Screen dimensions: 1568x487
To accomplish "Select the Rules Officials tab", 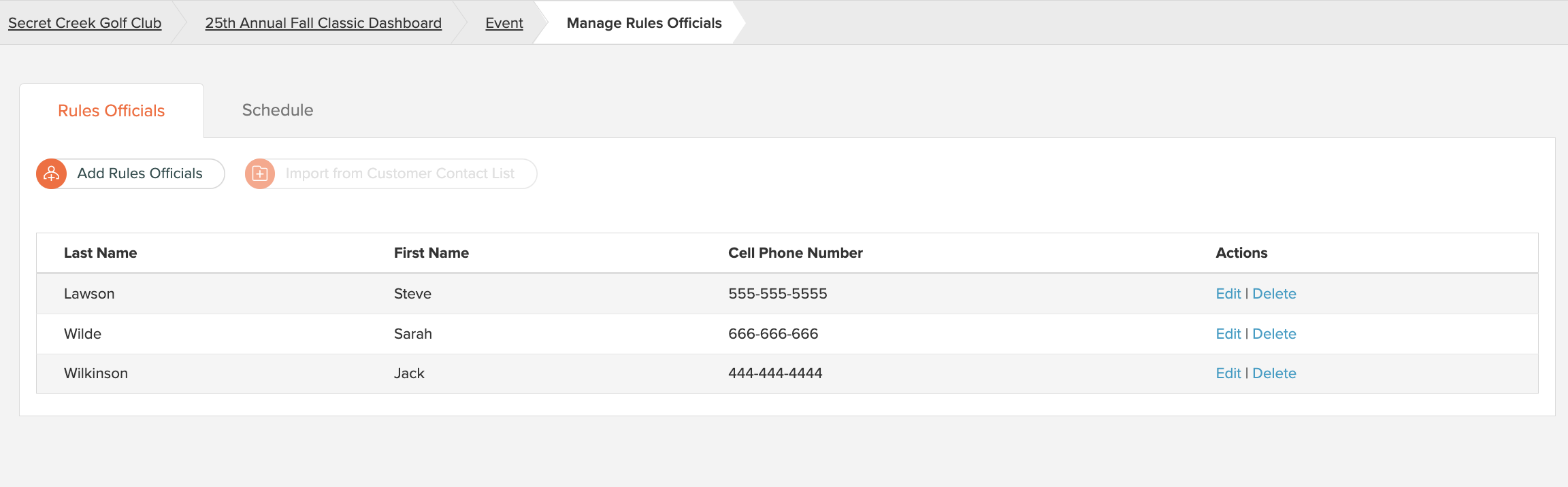I will tap(112, 111).
